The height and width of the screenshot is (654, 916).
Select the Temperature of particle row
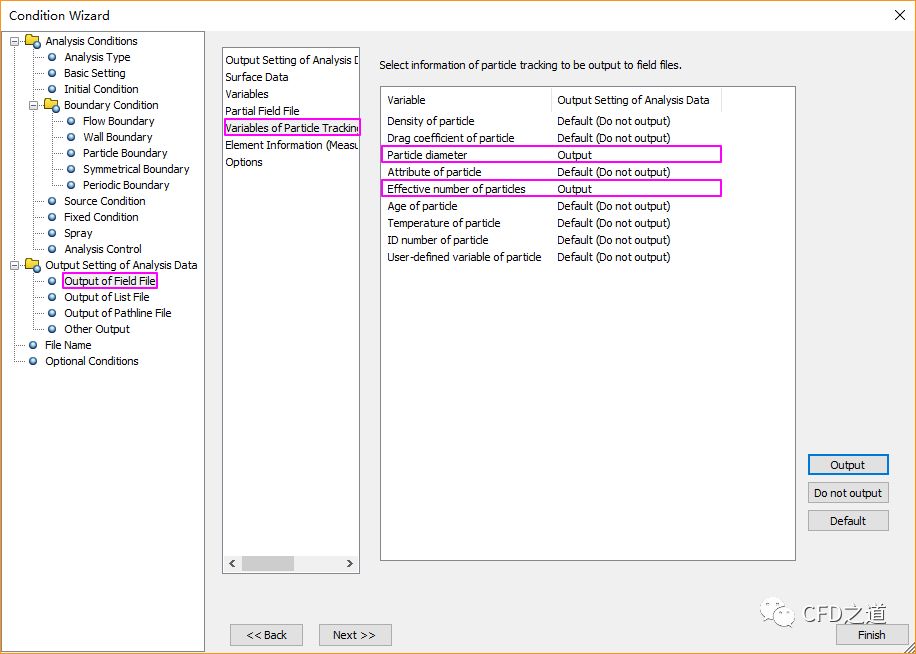pos(444,223)
